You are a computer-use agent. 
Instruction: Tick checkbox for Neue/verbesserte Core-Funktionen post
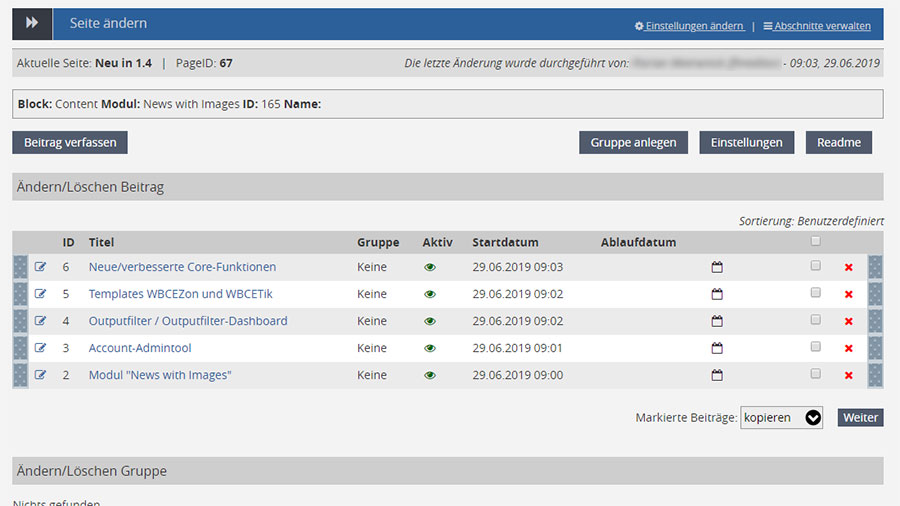(816, 266)
